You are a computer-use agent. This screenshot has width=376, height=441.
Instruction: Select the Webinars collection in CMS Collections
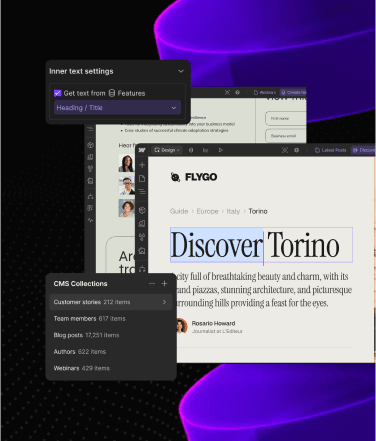[x=82, y=368]
